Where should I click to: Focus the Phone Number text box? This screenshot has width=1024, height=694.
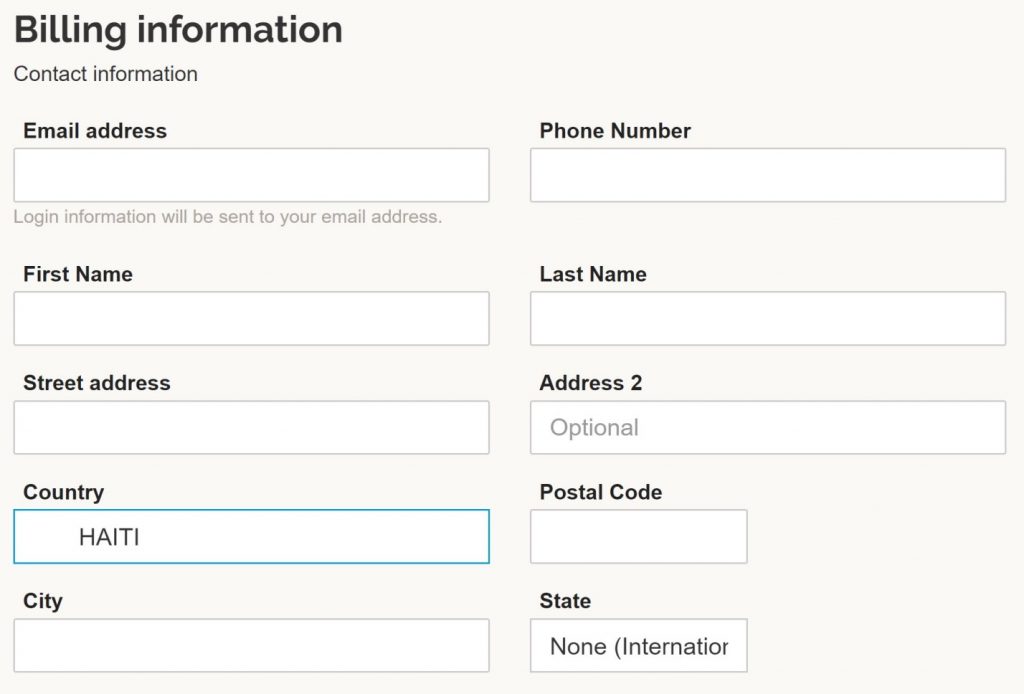pos(768,175)
